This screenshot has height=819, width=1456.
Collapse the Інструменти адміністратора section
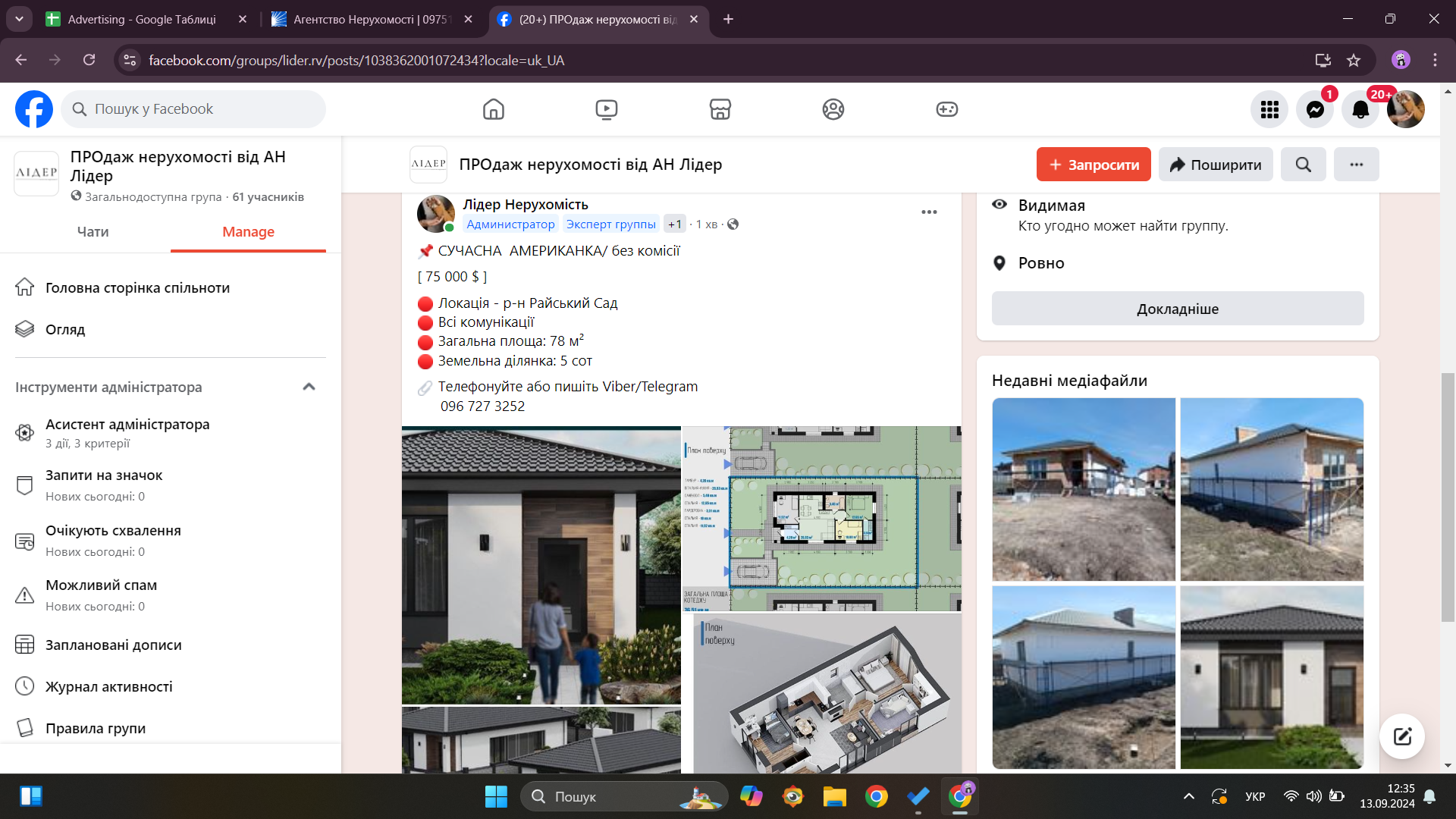click(309, 387)
